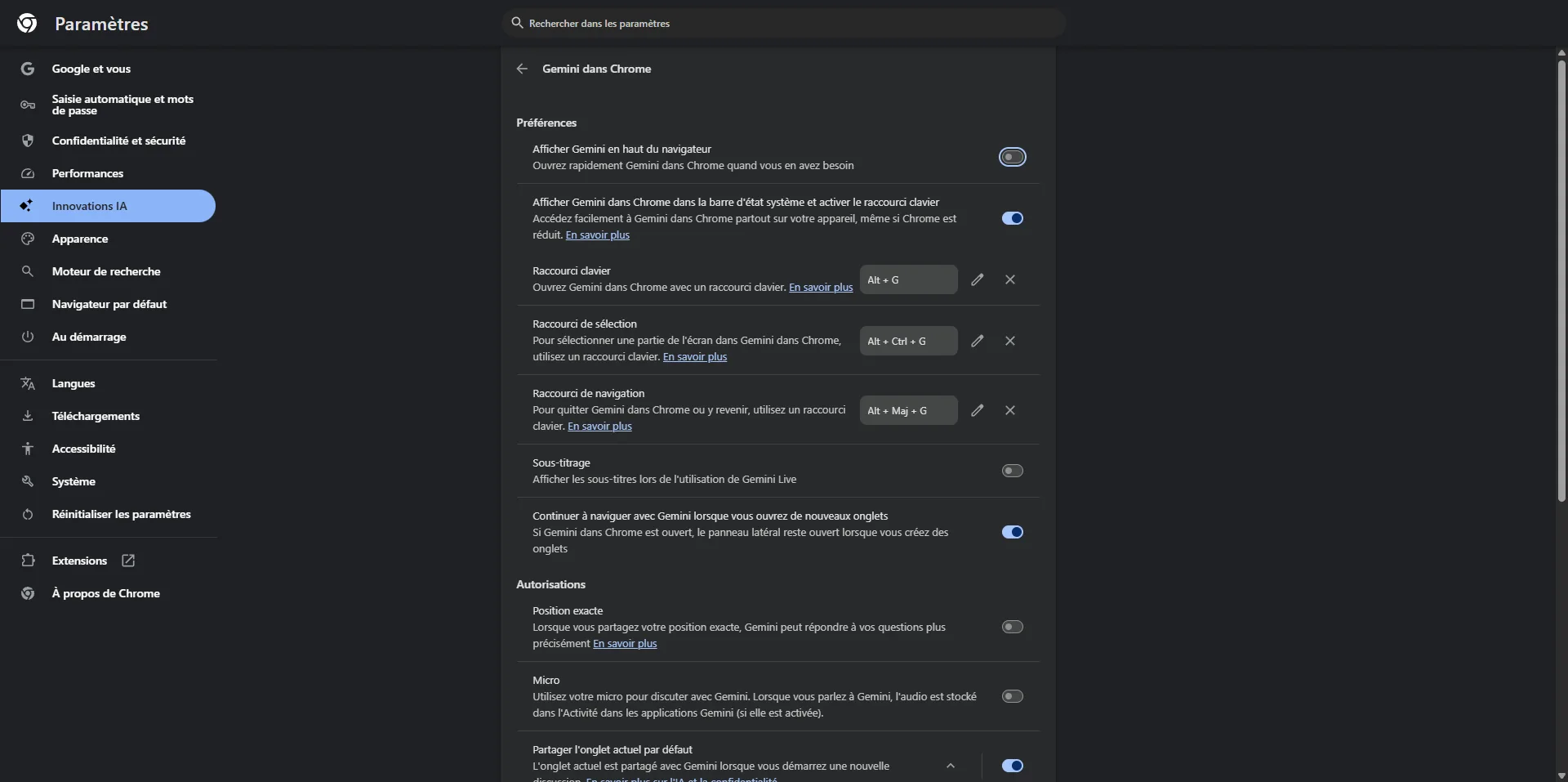Screen dimensions: 1568x782
Task: Click the search magnifier icon in settings
Action: coord(517,23)
